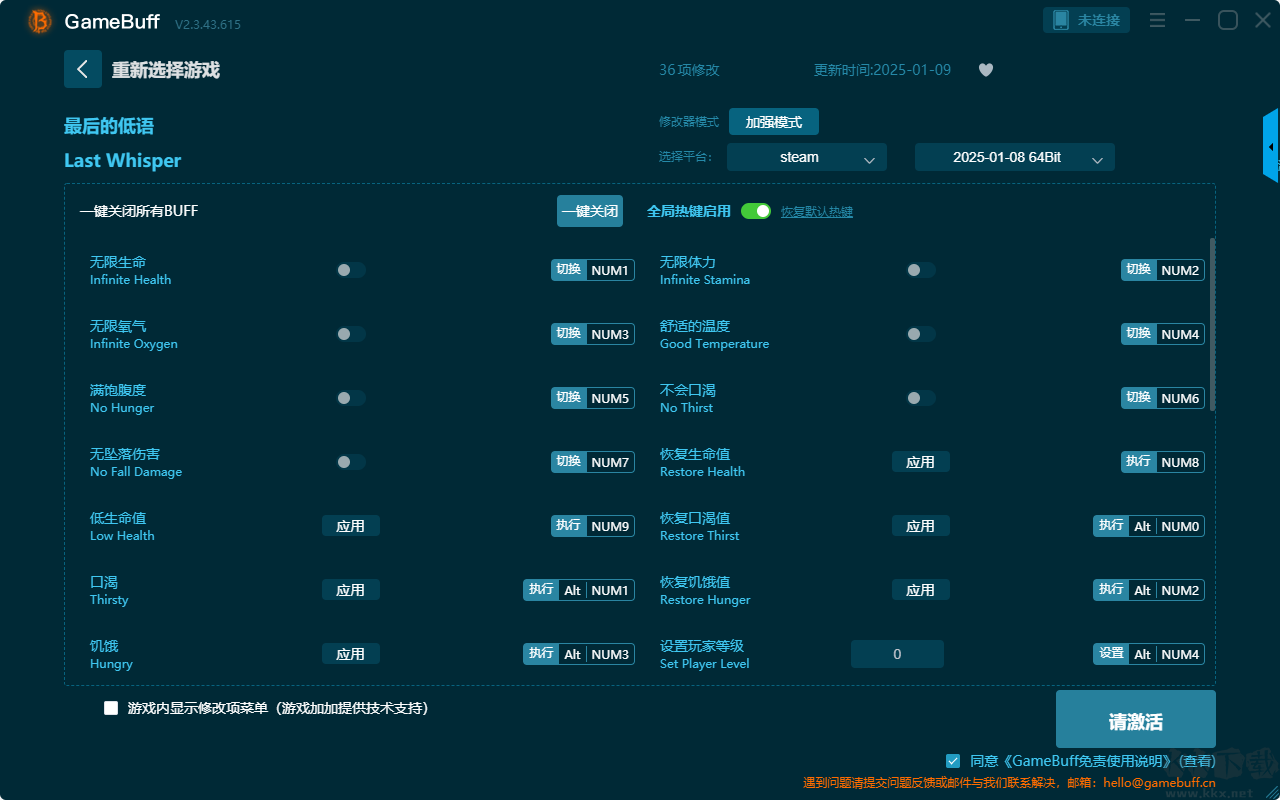Apply Restore Hunger with 应用 button

coord(921,590)
